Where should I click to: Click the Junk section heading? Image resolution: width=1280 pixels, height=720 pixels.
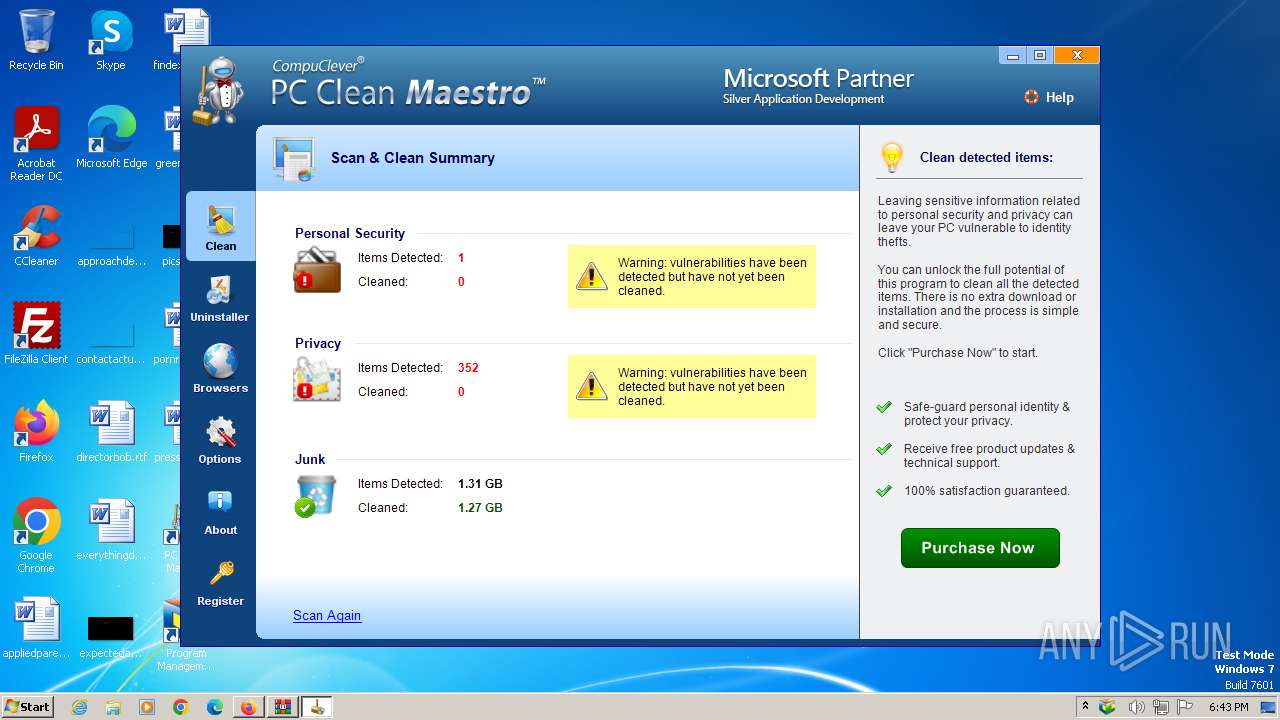tap(310, 459)
